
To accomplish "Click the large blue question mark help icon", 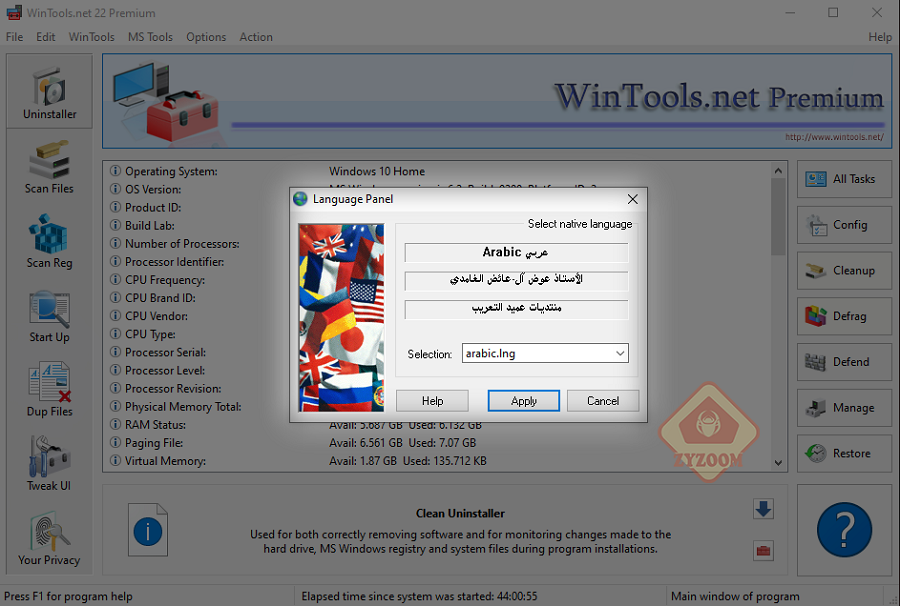I will click(x=844, y=530).
